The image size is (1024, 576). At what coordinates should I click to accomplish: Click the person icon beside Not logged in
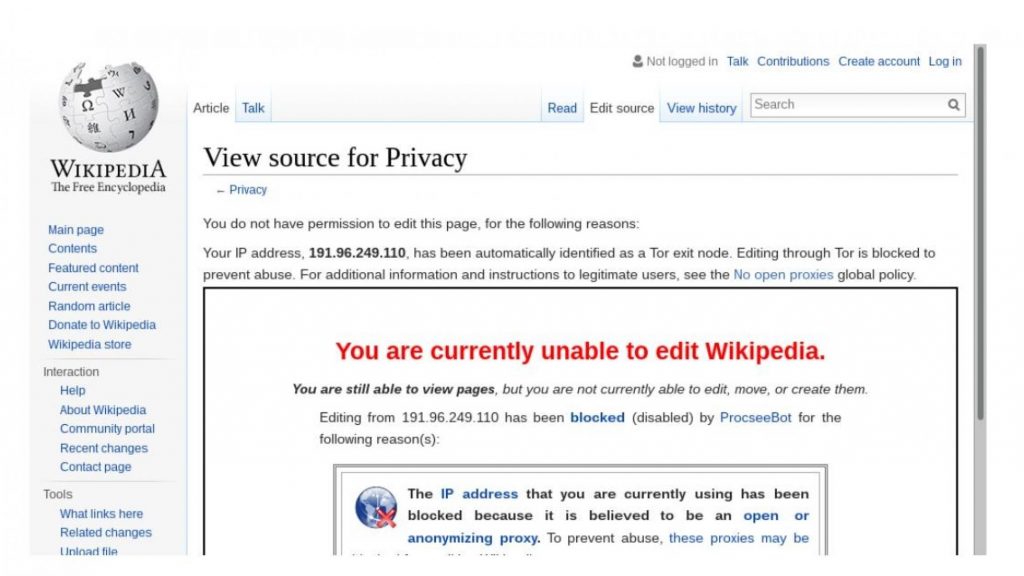pyautogui.click(x=637, y=61)
